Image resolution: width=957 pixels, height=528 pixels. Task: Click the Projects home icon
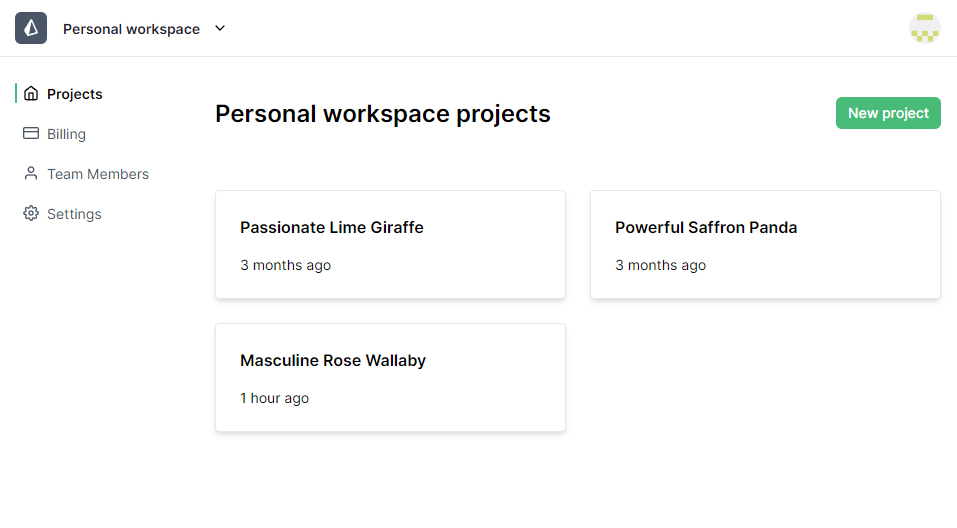point(31,94)
